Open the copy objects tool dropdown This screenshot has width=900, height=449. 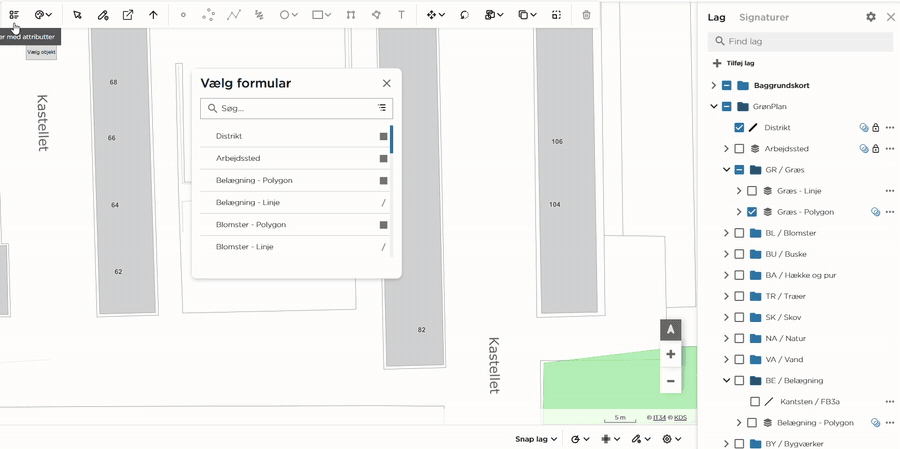(x=527, y=15)
